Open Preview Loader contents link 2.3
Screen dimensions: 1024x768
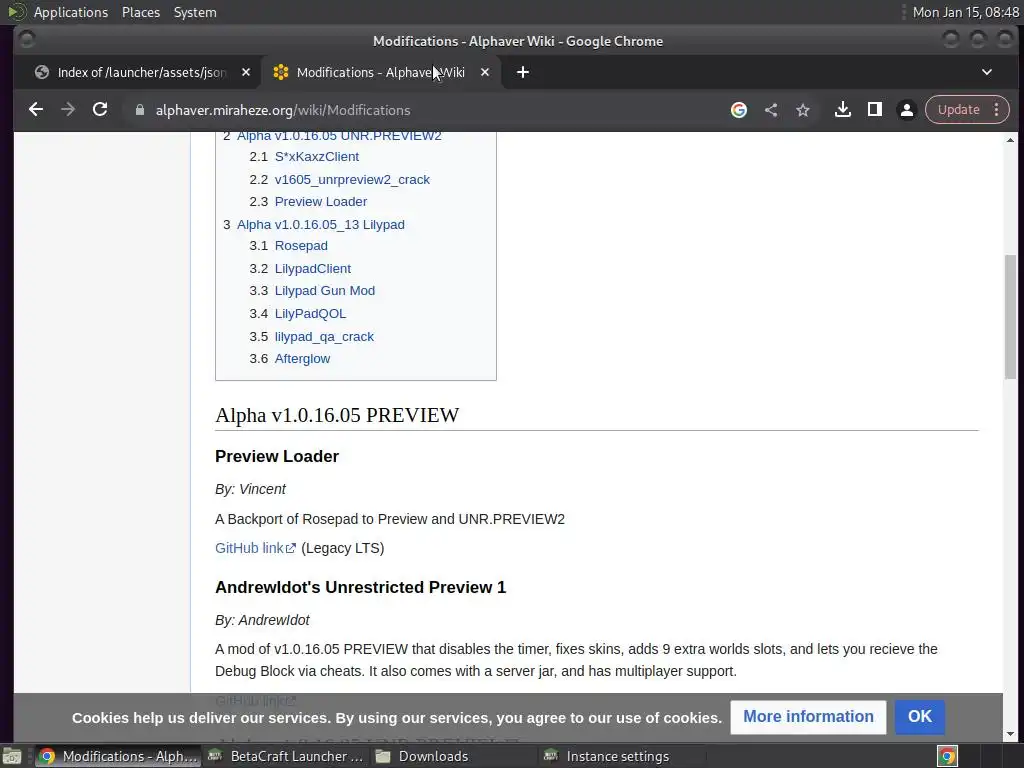[321, 202]
